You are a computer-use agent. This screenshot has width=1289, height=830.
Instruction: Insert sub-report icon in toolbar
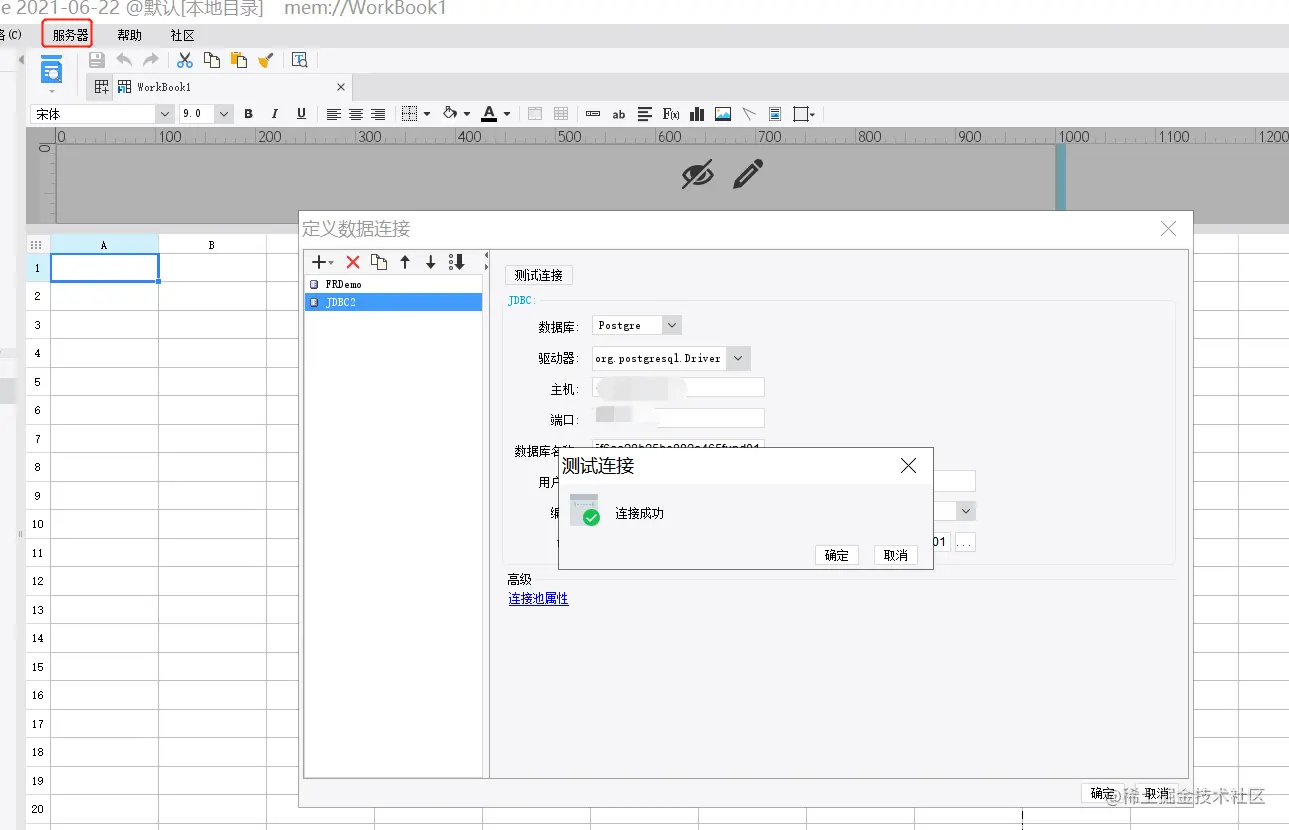pos(775,114)
